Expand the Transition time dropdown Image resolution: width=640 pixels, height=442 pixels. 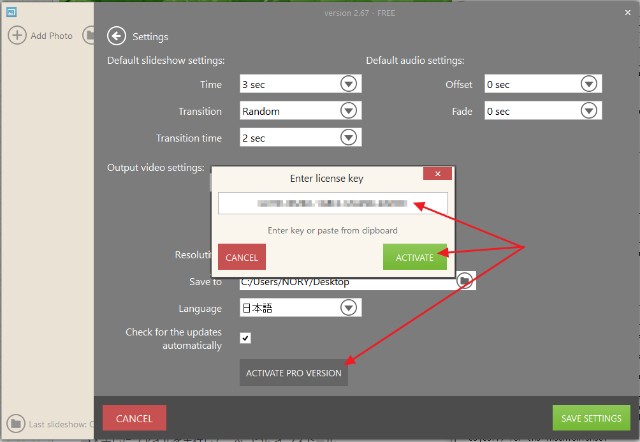[x=348, y=137]
